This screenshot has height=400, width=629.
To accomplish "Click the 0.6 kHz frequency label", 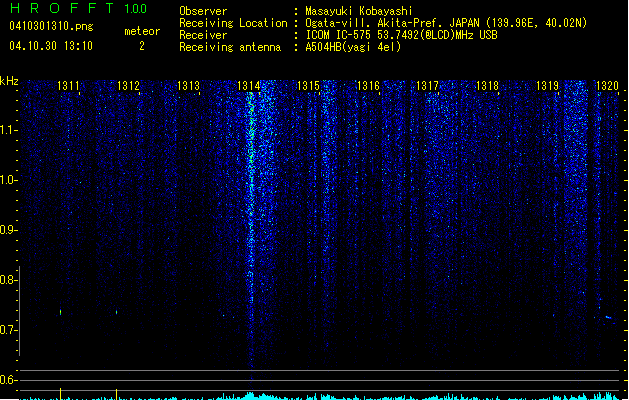I will point(8,380).
